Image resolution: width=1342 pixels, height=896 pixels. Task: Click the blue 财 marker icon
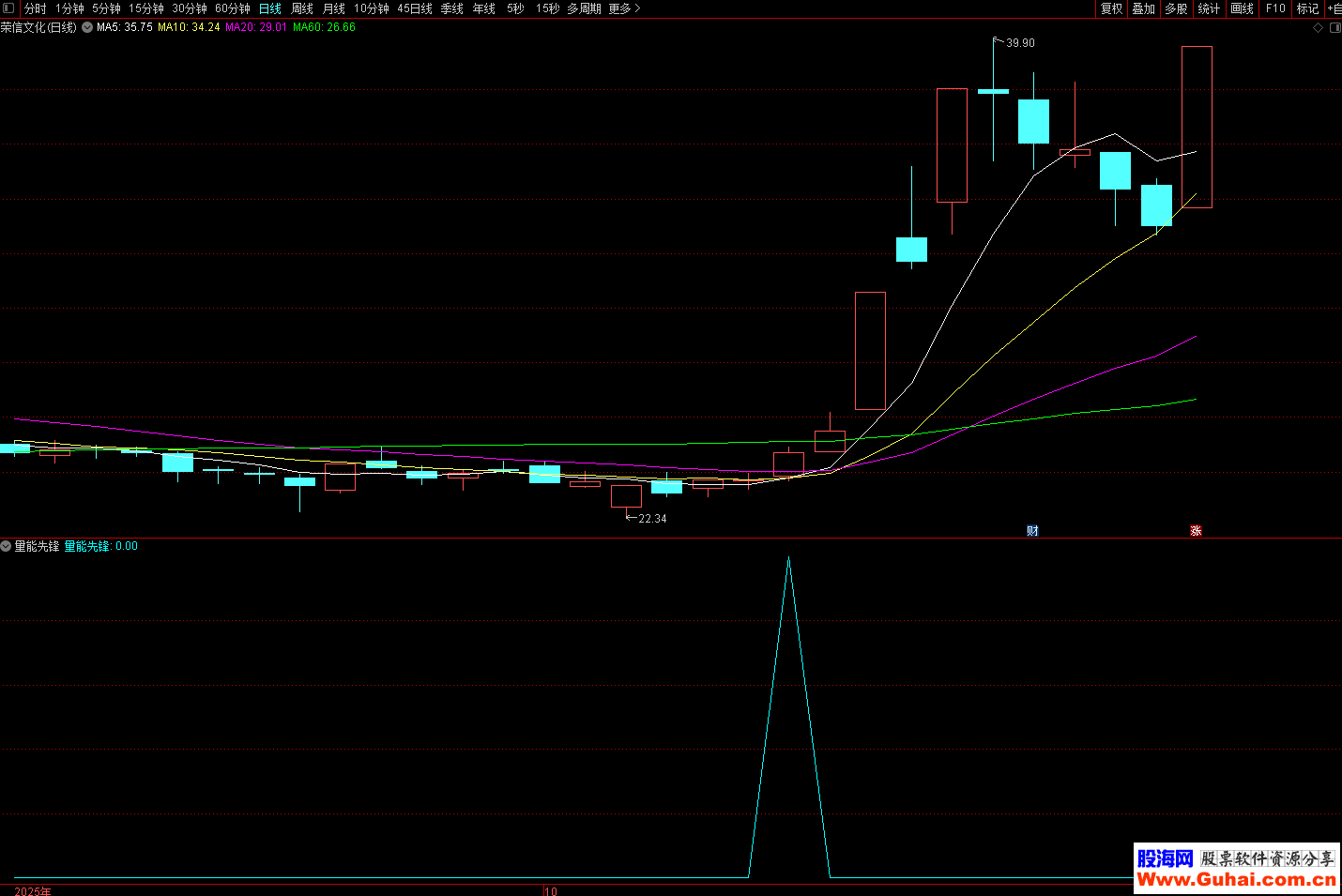click(1032, 531)
